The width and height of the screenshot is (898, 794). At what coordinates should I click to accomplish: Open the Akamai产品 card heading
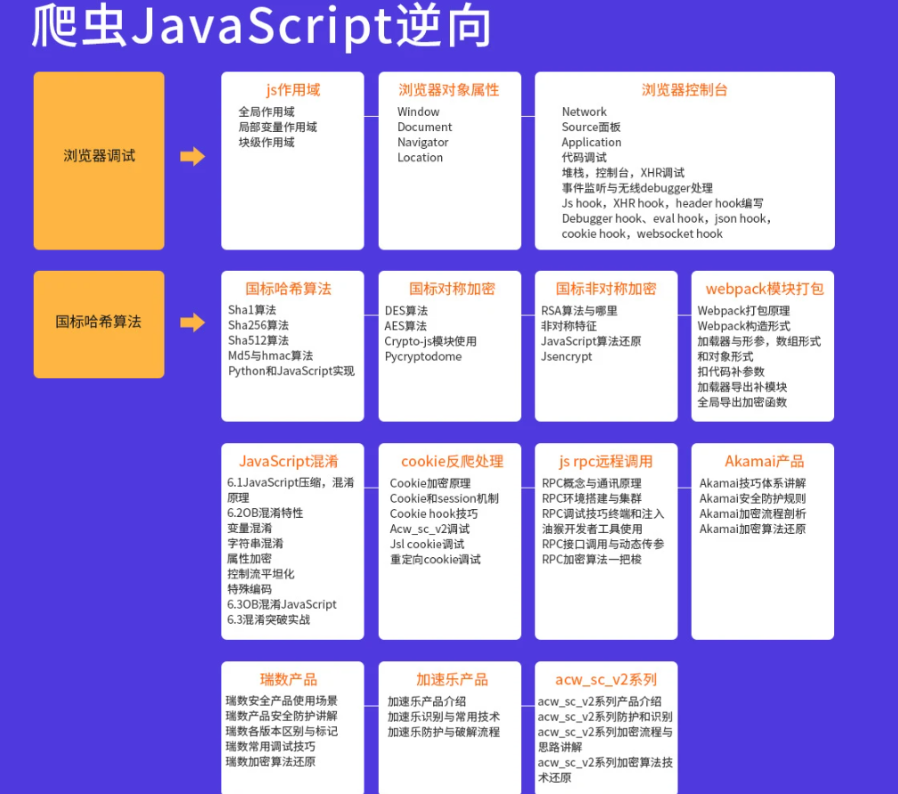coord(764,462)
